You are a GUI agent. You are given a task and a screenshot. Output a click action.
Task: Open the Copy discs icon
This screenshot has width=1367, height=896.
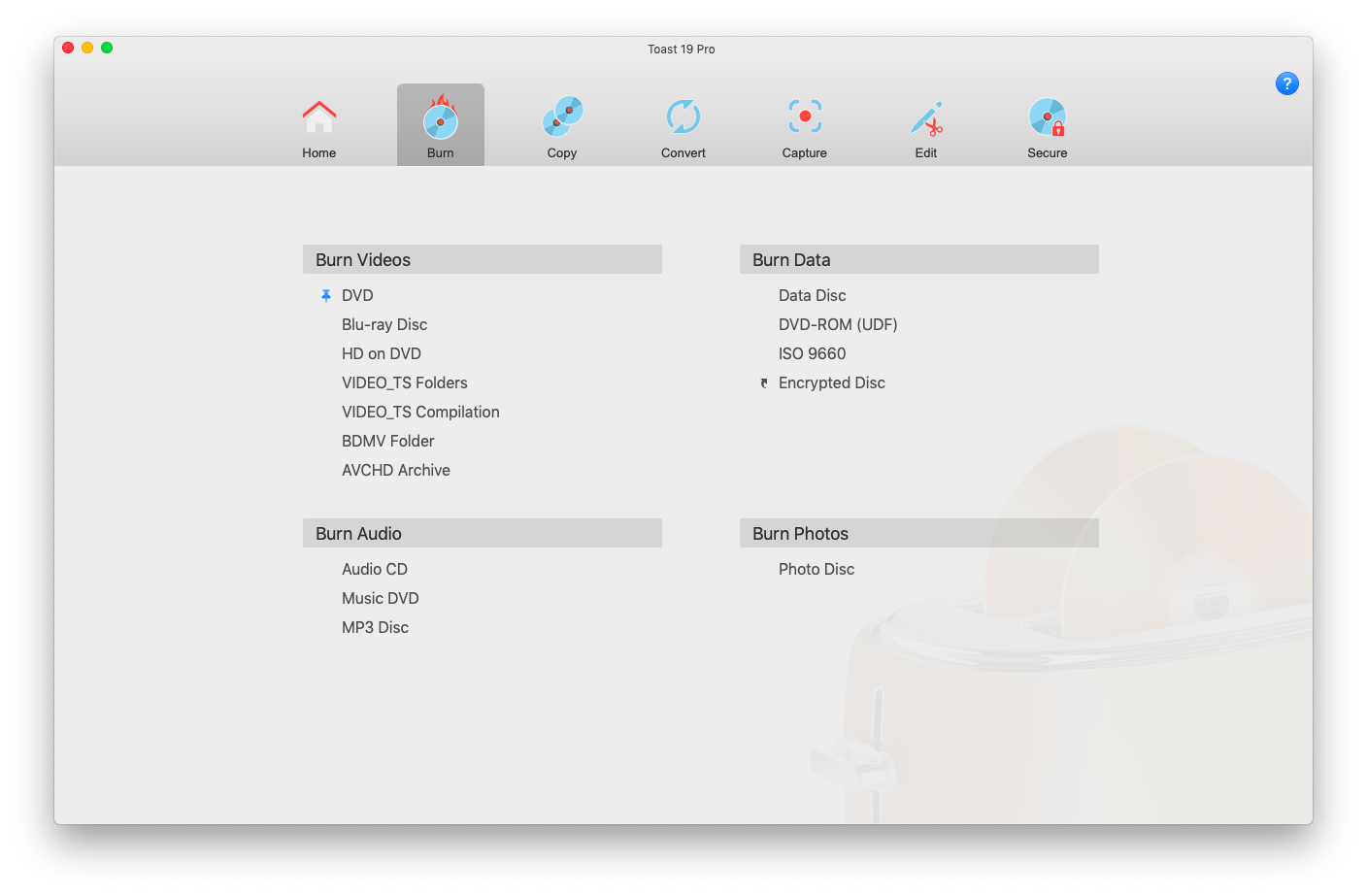(562, 116)
